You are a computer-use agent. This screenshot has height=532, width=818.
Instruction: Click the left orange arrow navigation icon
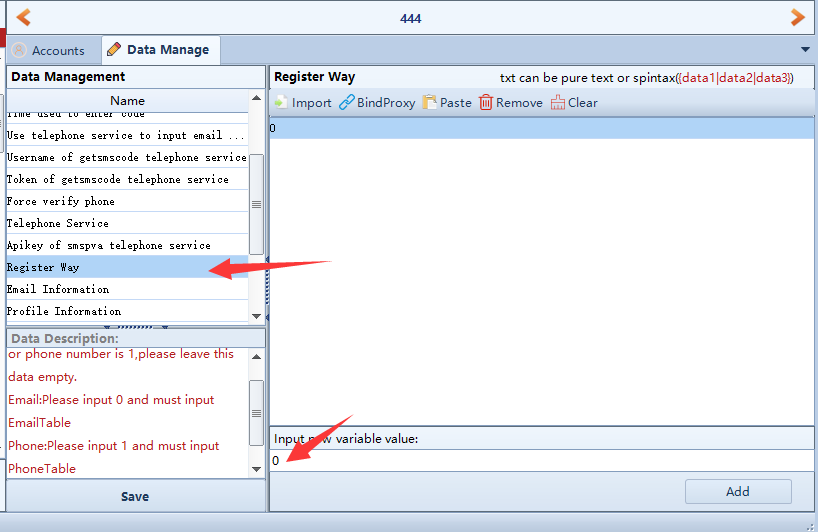(23, 17)
